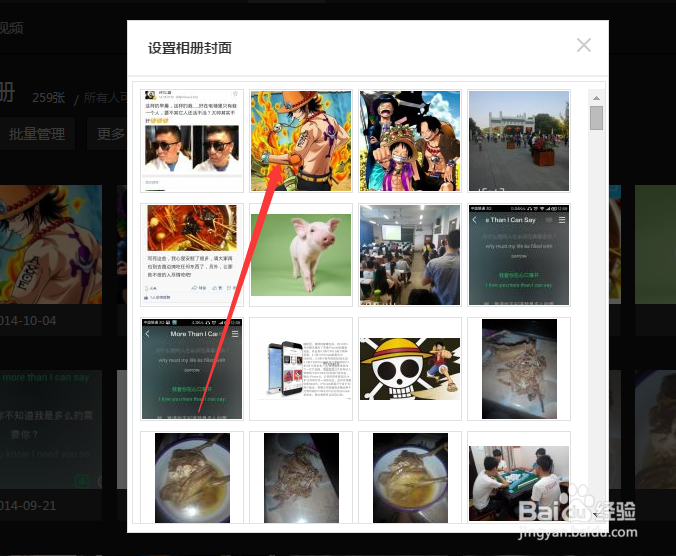Click the dialog scrollbar thumb
This screenshot has height=556, width=676.
(596, 118)
